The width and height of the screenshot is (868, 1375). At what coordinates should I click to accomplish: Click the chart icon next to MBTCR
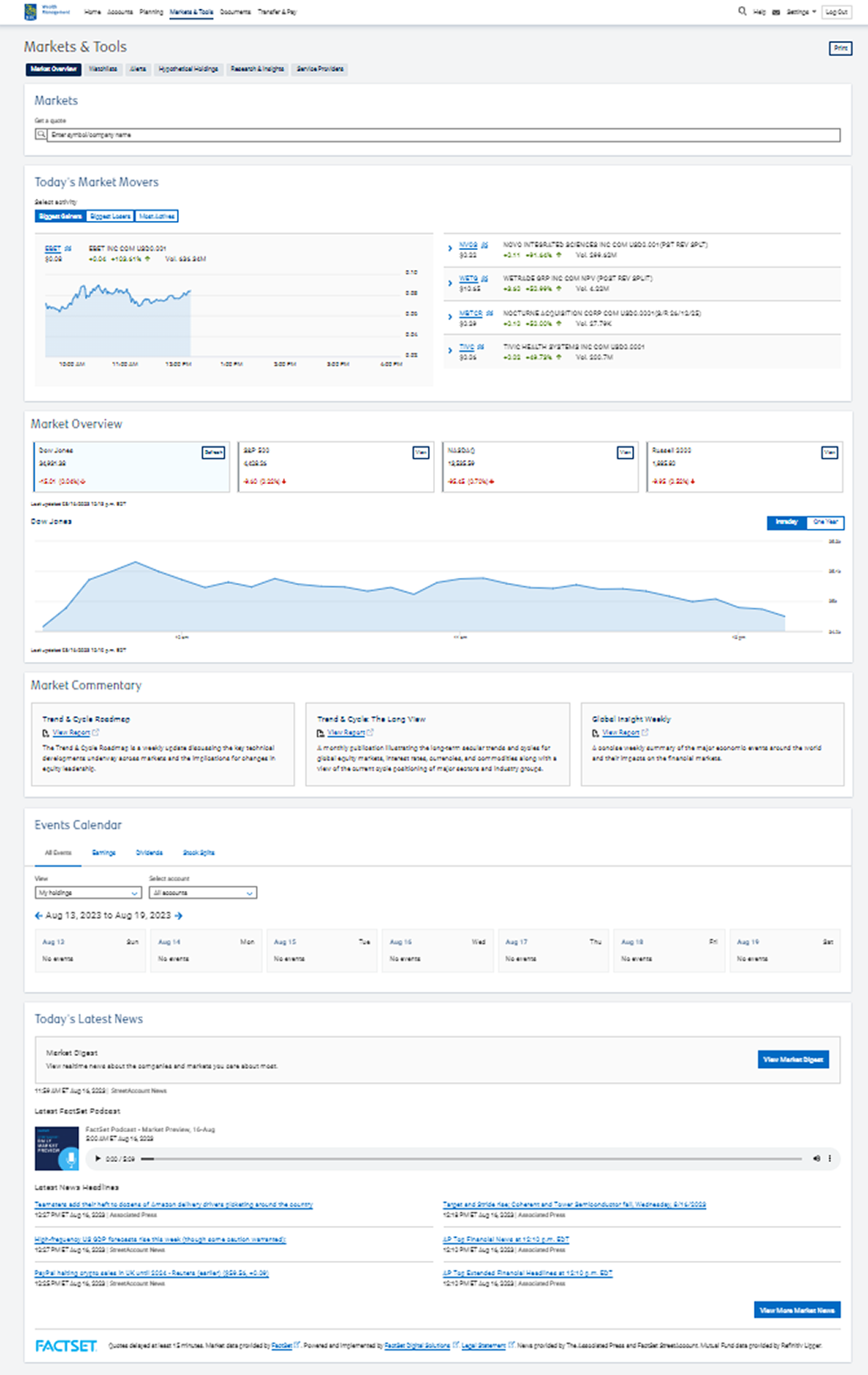(x=490, y=313)
